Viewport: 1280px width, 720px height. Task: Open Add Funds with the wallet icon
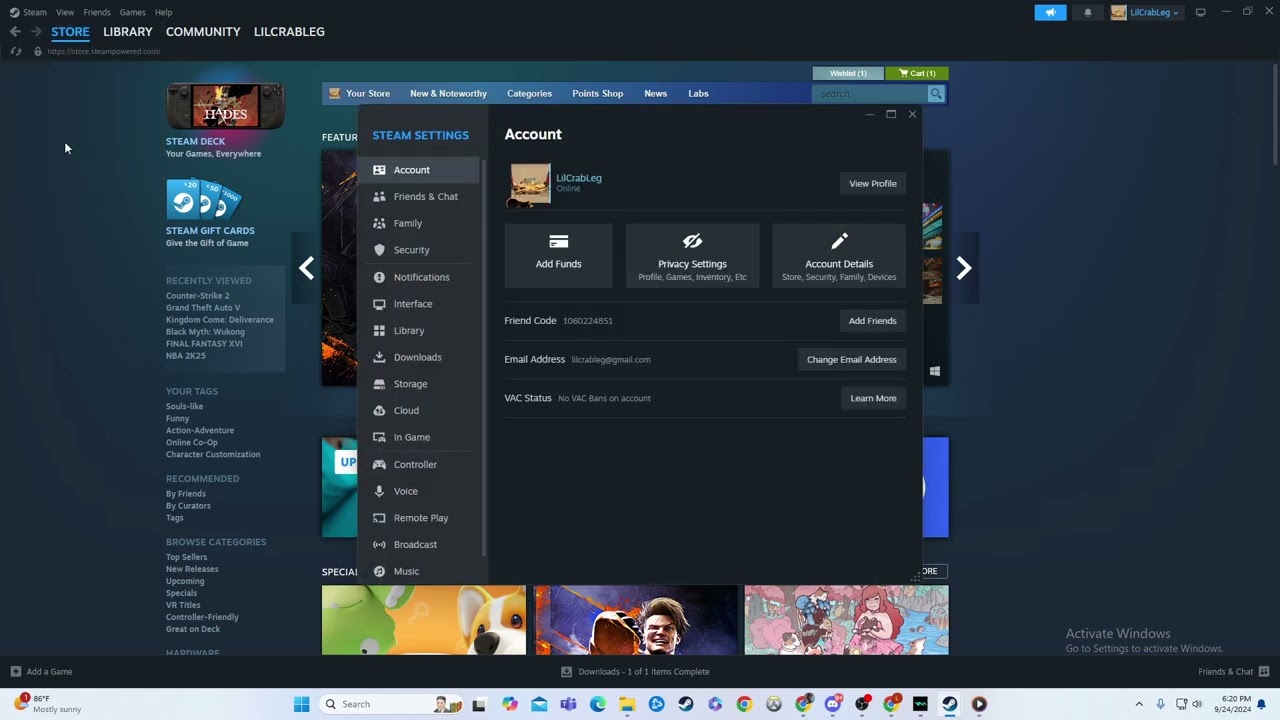coord(558,253)
